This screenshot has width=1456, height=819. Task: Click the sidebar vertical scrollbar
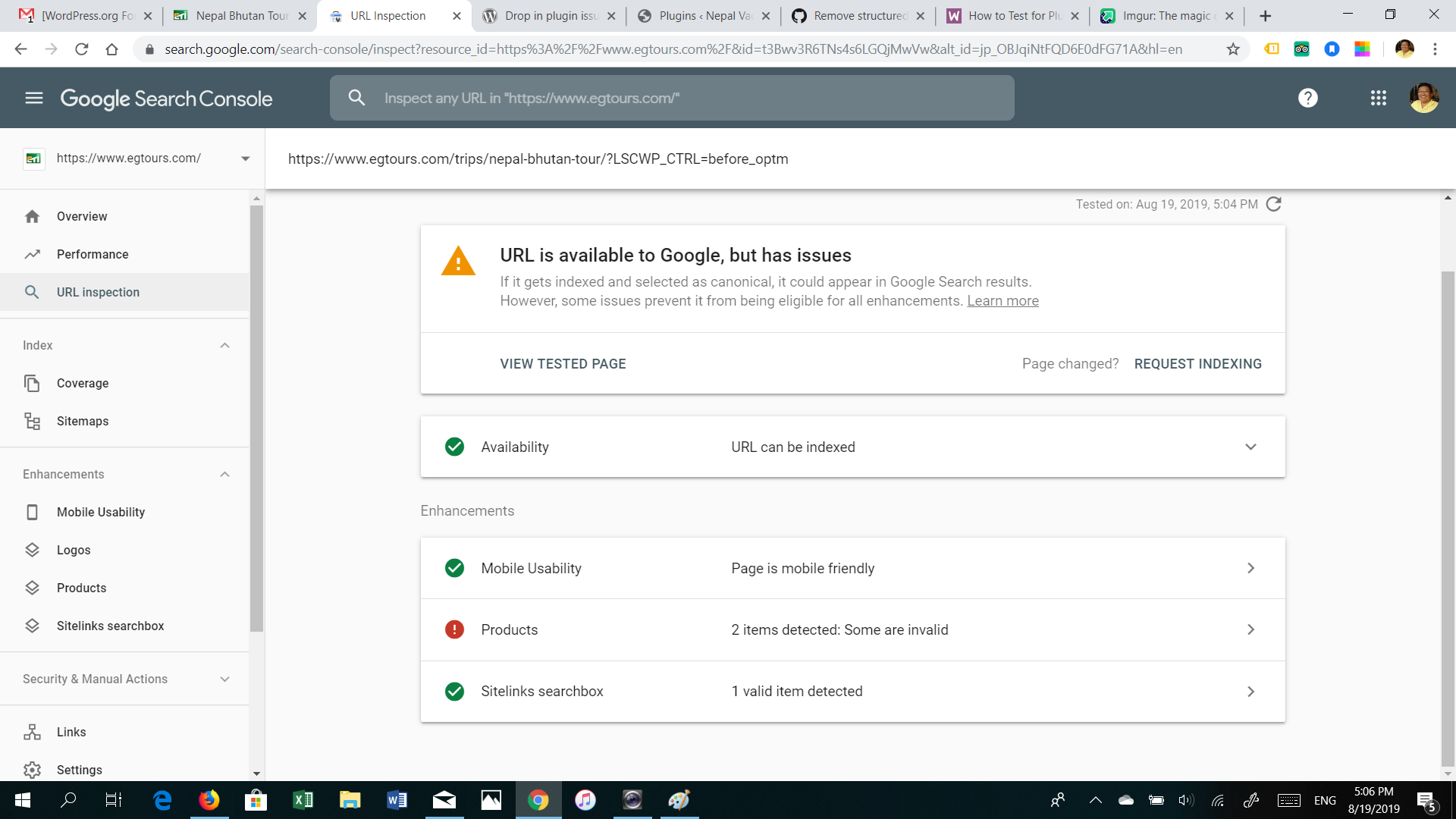pos(256,417)
